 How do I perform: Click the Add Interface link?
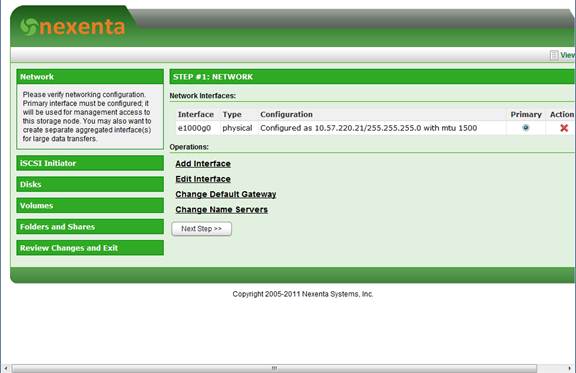point(203,164)
